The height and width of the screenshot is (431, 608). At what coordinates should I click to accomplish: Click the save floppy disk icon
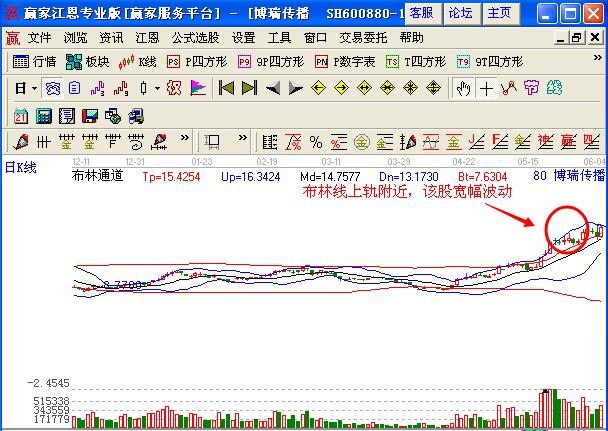pos(90,116)
